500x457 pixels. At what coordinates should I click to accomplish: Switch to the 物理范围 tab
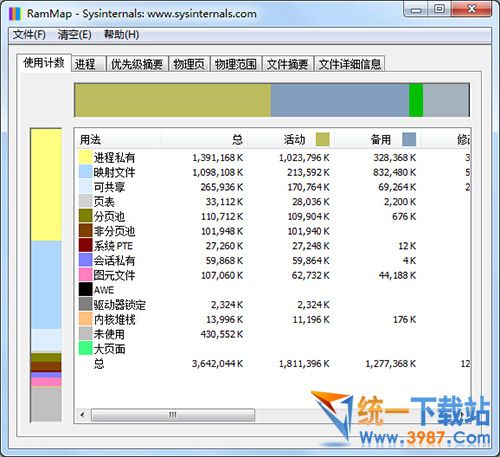pyautogui.click(x=236, y=64)
